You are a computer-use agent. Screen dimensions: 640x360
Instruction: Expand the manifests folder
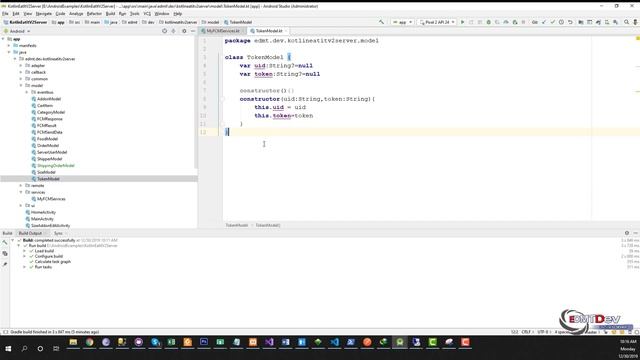point(9,46)
